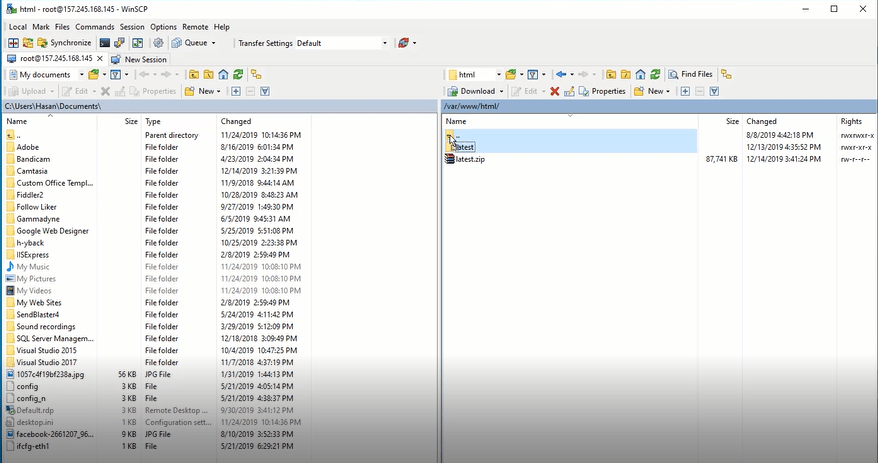Go to remote home directory icon
Screen dimensions: 878x463
coord(640,74)
